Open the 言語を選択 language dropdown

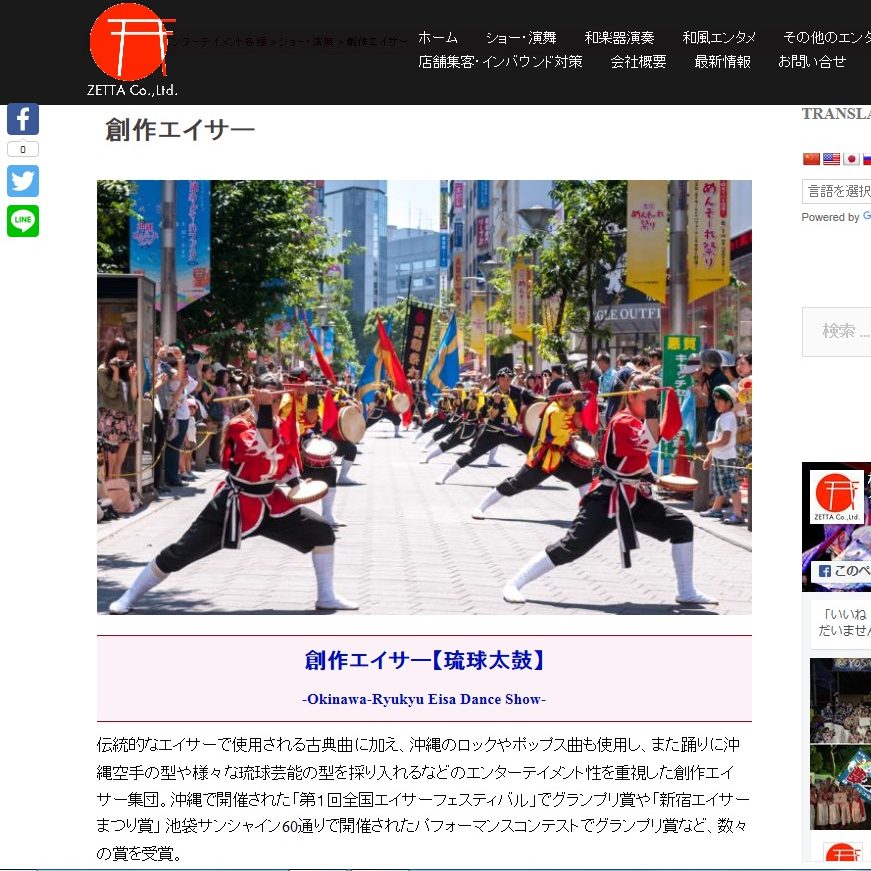[x=837, y=191]
